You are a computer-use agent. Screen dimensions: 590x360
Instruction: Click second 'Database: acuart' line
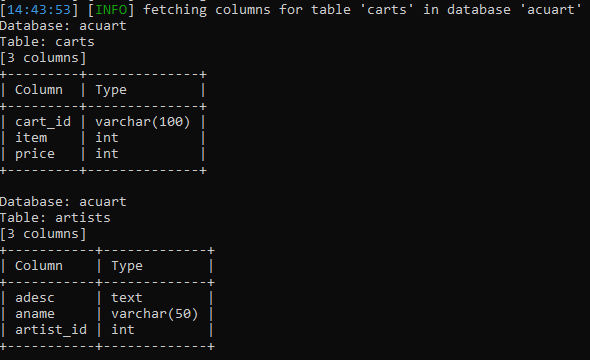[63, 202]
